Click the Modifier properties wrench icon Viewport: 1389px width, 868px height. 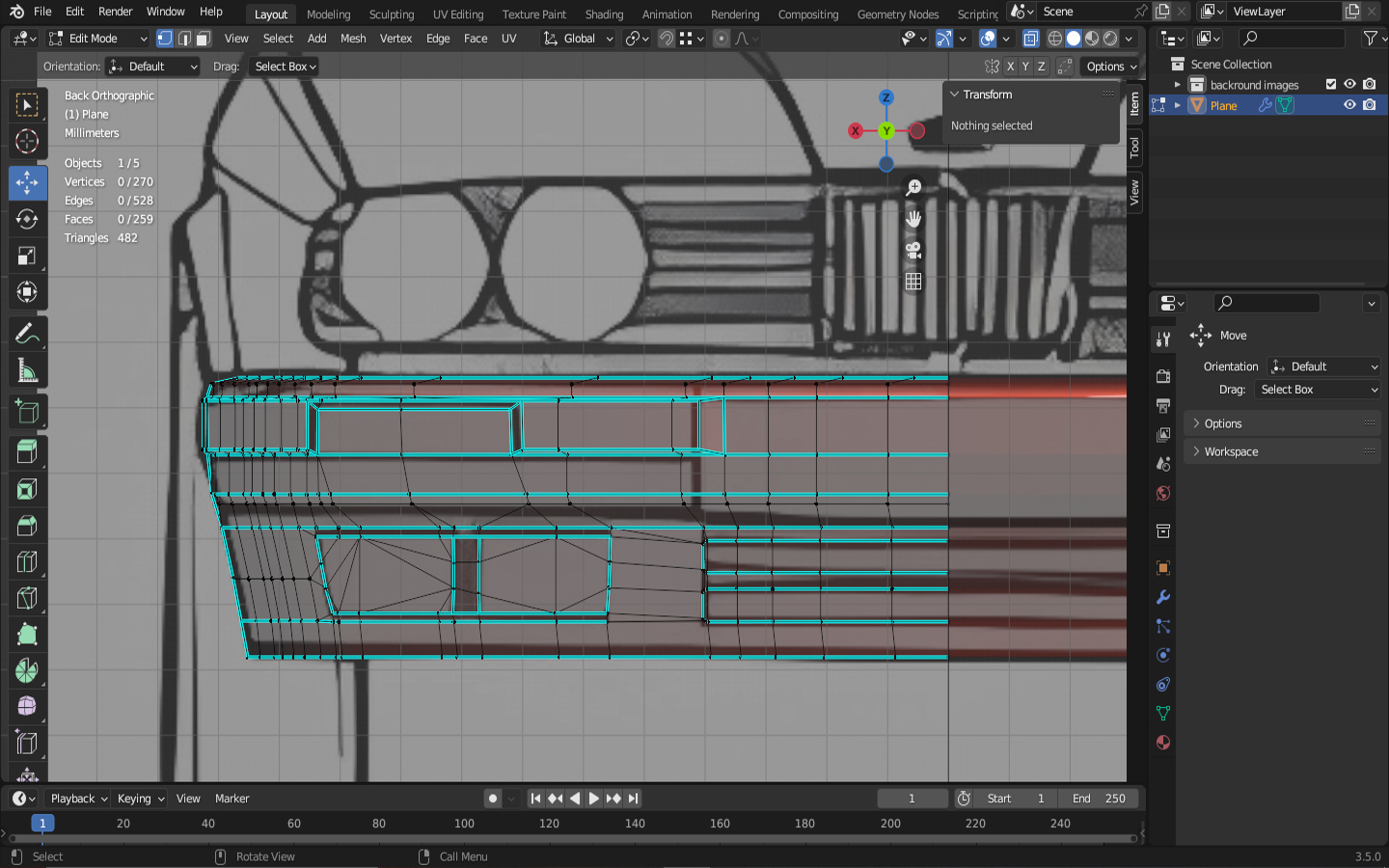click(x=1163, y=598)
